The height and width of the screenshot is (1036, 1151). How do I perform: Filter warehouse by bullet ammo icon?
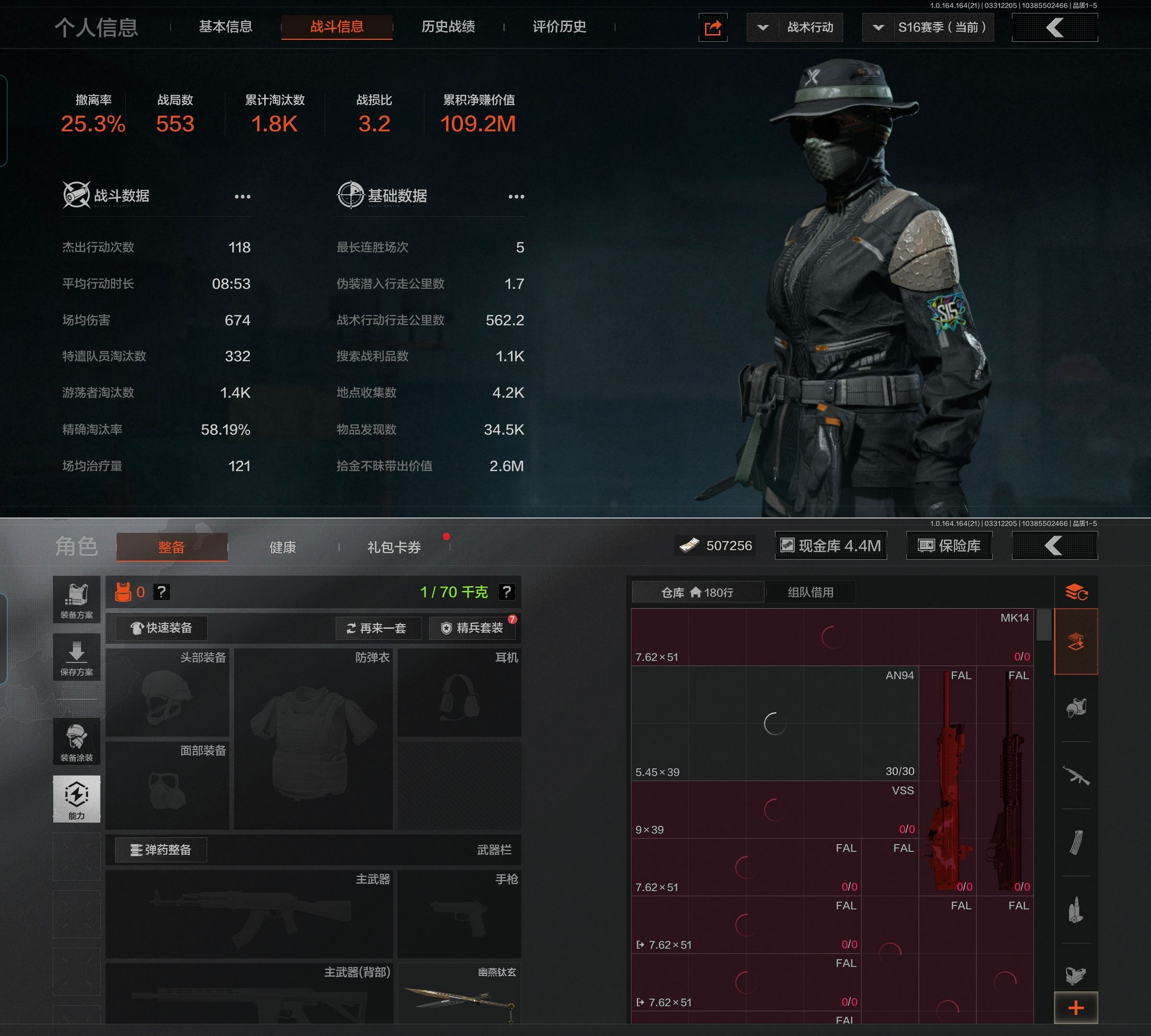[x=1076, y=910]
